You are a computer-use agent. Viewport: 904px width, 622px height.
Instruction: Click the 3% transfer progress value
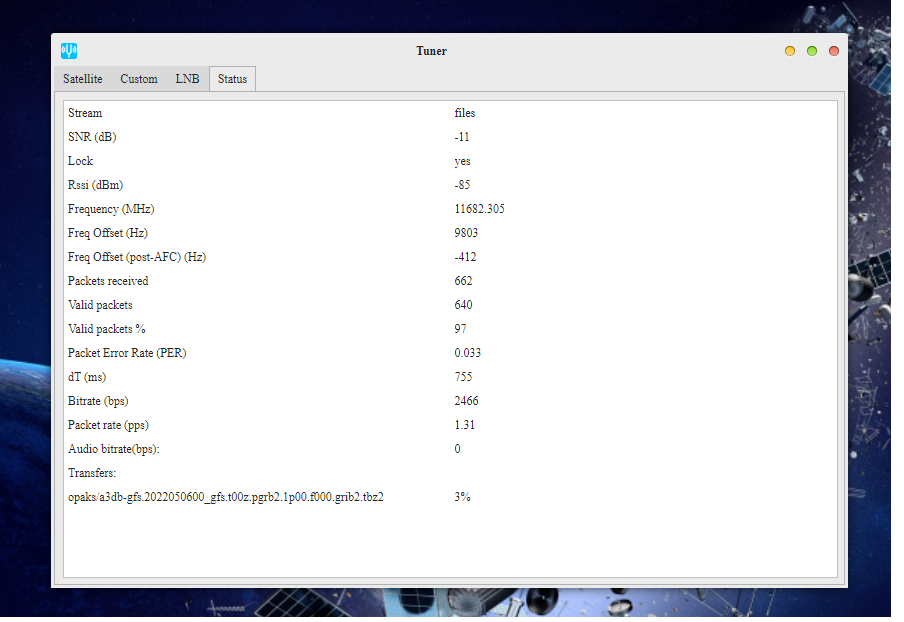coord(462,497)
